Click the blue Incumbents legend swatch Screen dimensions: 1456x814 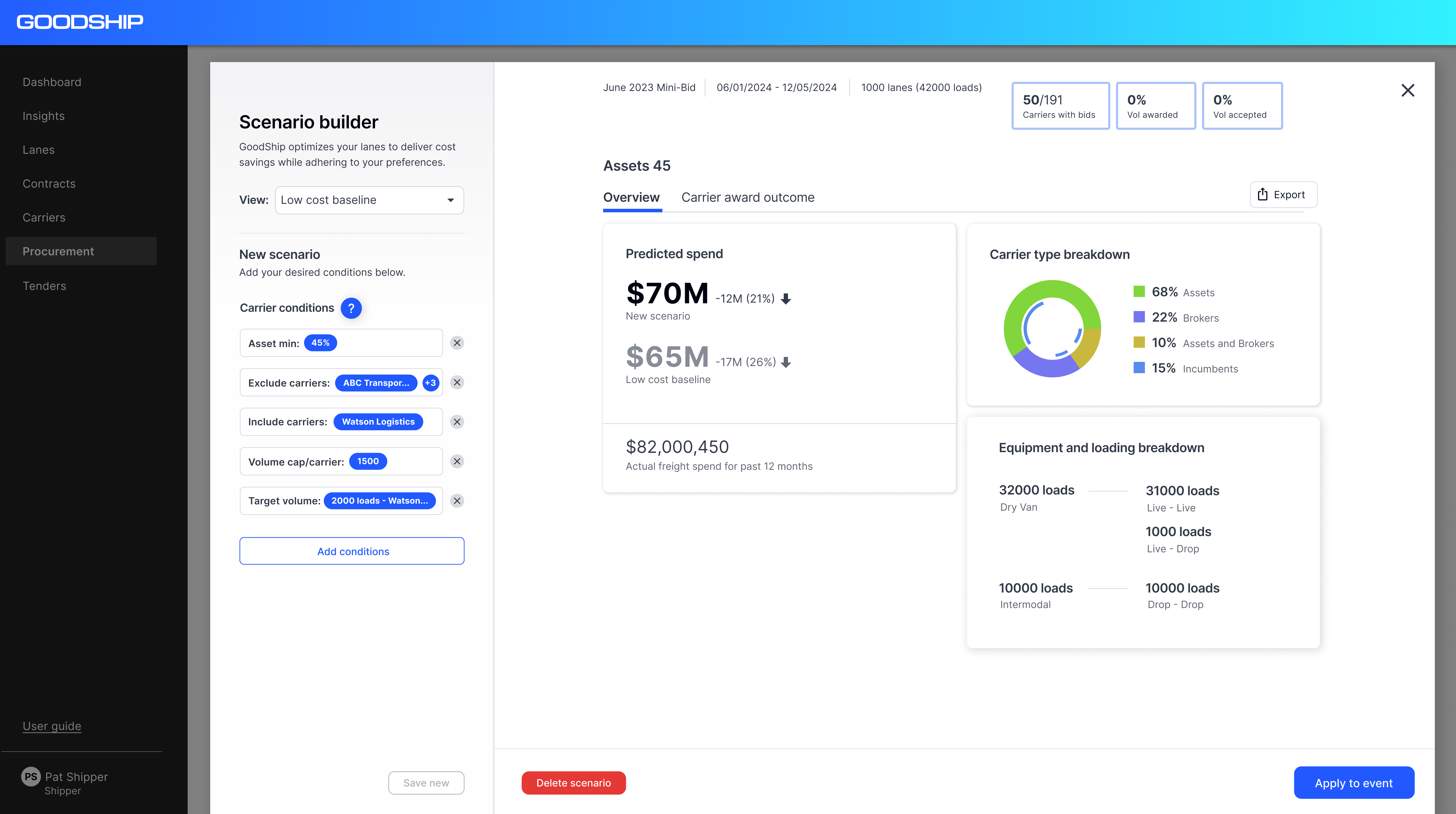point(1139,368)
